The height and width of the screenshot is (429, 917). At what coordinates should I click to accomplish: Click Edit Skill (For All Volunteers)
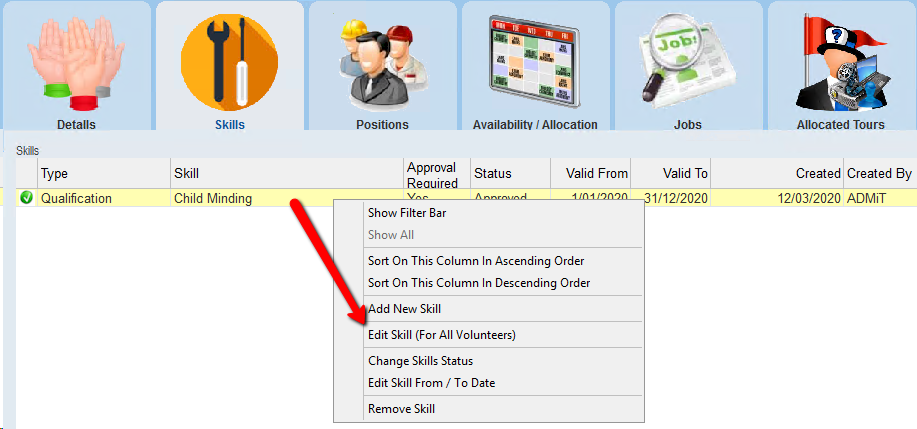coord(441,335)
